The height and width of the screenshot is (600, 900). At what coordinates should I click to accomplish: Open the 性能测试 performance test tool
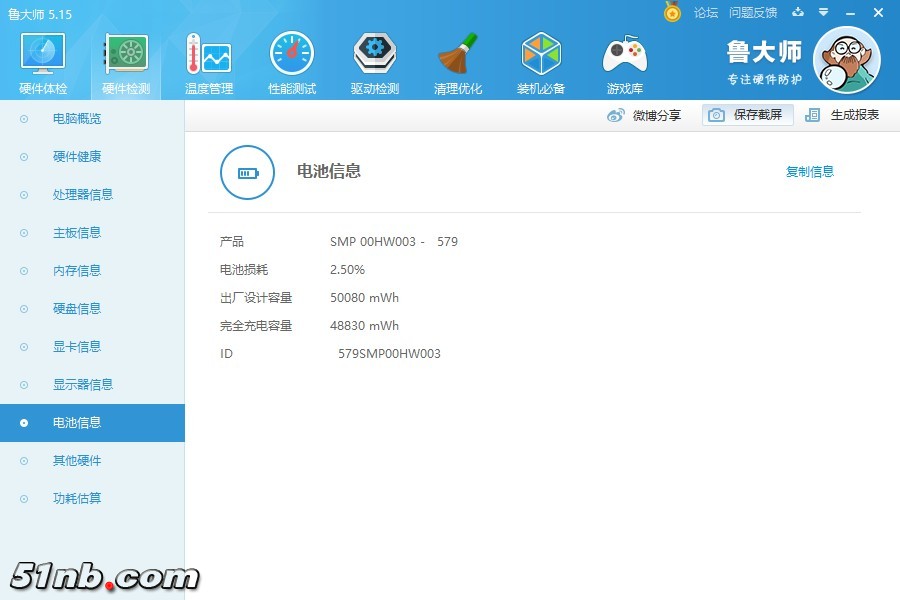[x=291, y=60]
